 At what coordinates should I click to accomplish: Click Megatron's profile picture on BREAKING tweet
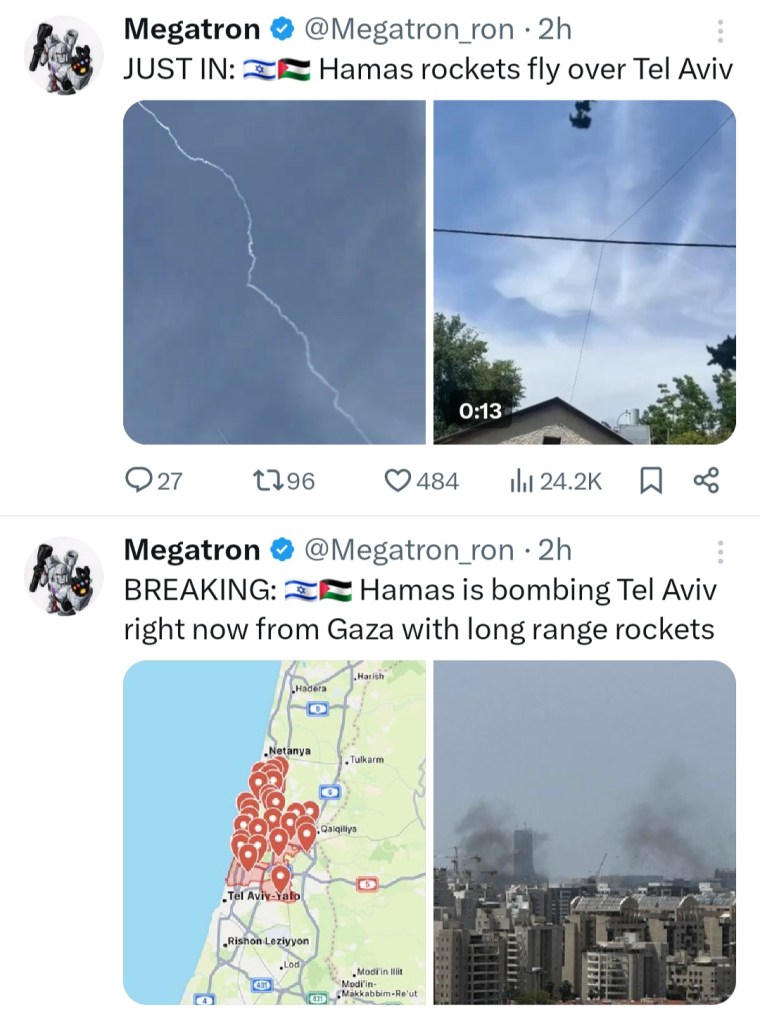point(64,576)
